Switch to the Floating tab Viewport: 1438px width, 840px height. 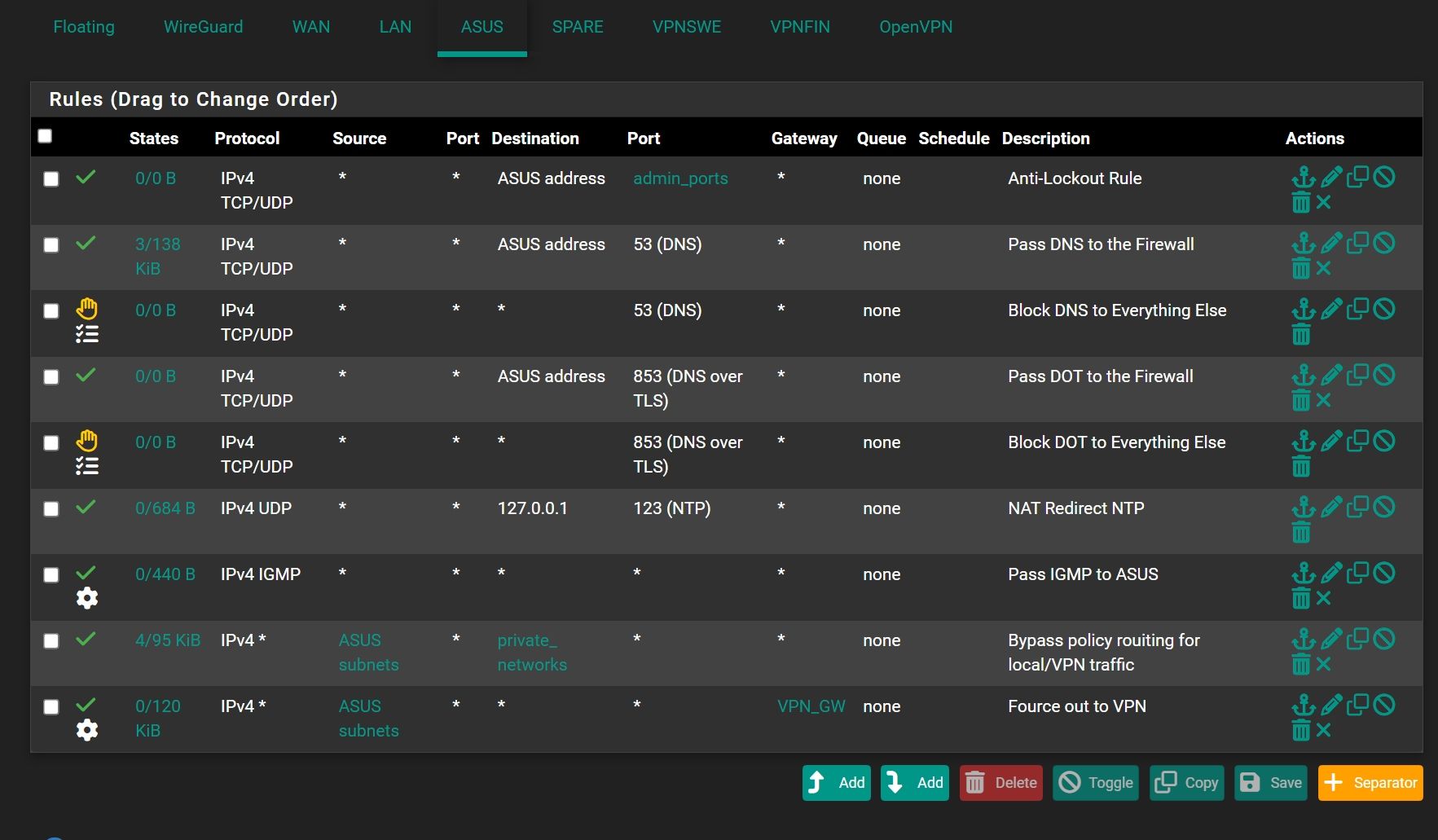pos(84,27)
